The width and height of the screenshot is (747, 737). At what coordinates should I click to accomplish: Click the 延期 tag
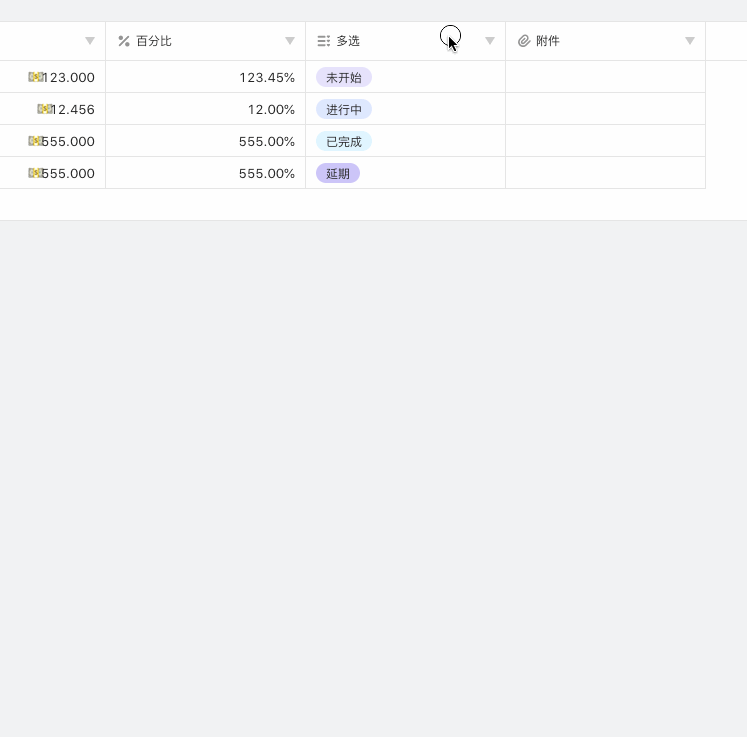click(x=338, y=173)
